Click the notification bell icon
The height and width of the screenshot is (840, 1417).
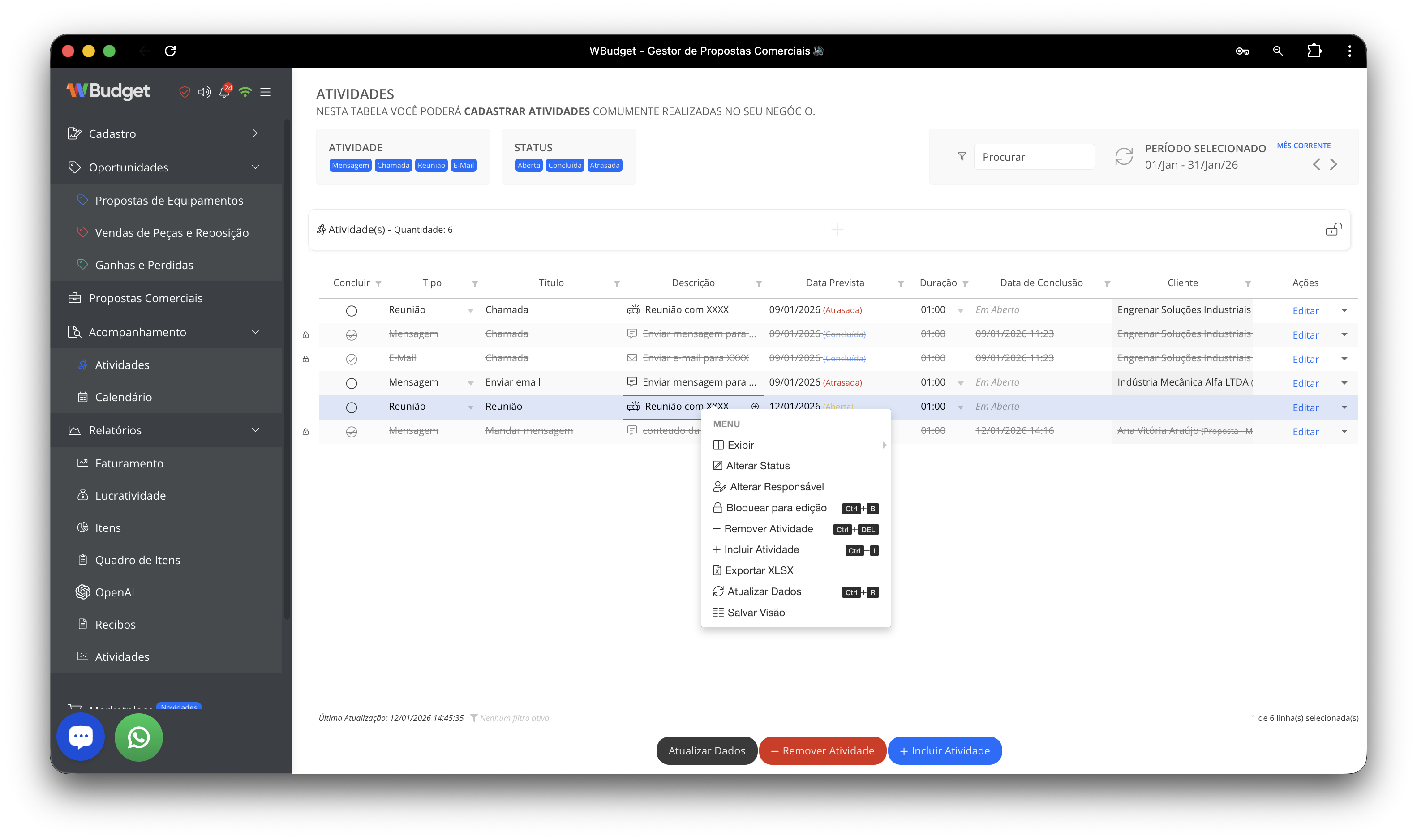(x=224, y=92)
